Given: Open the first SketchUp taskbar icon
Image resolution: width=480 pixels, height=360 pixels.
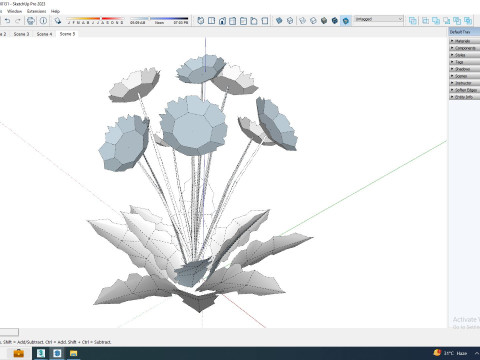Looking at the screenshot, I should (x=41, y=353).
